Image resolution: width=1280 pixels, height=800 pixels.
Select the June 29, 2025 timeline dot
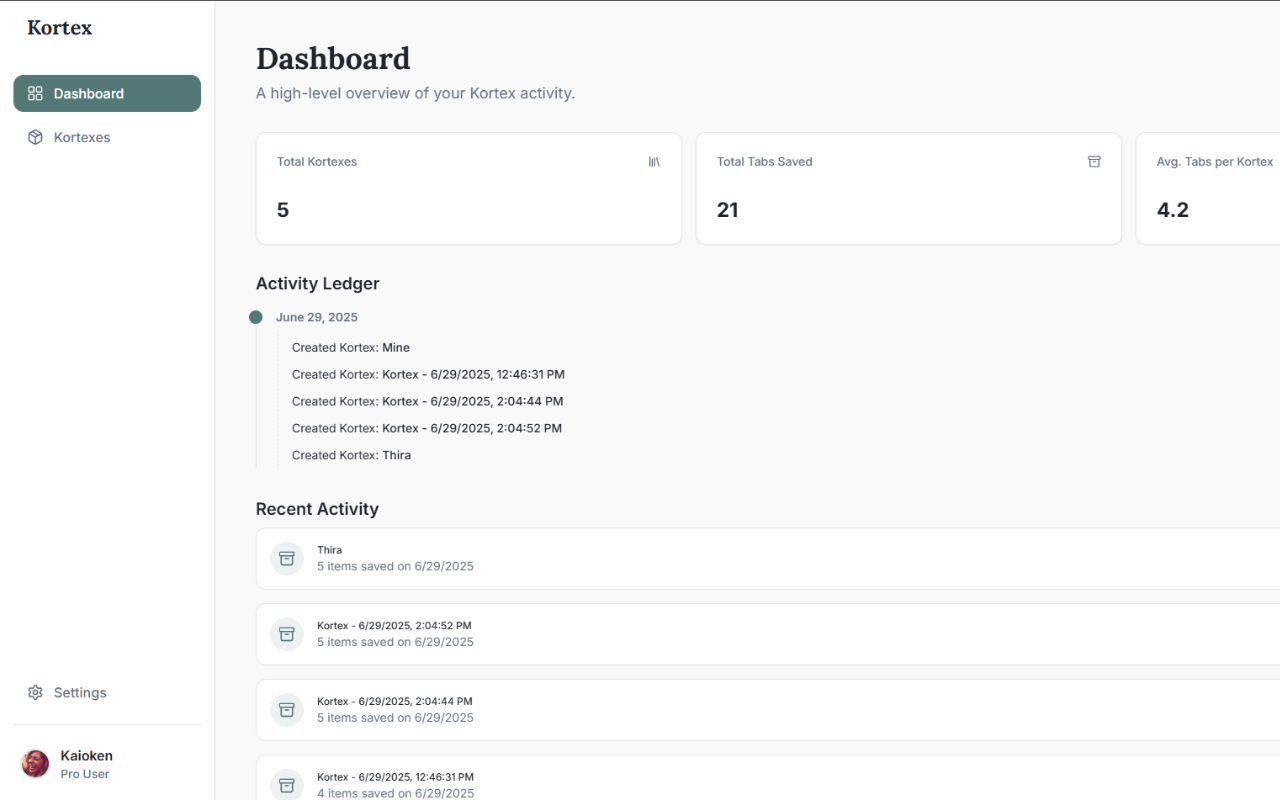(x=256, y=317)
